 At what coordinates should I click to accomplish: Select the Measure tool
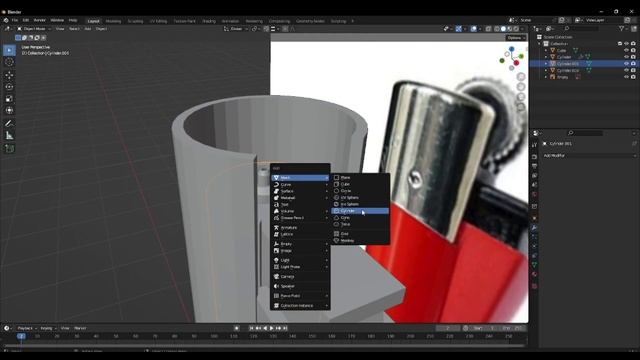point(9,136)
